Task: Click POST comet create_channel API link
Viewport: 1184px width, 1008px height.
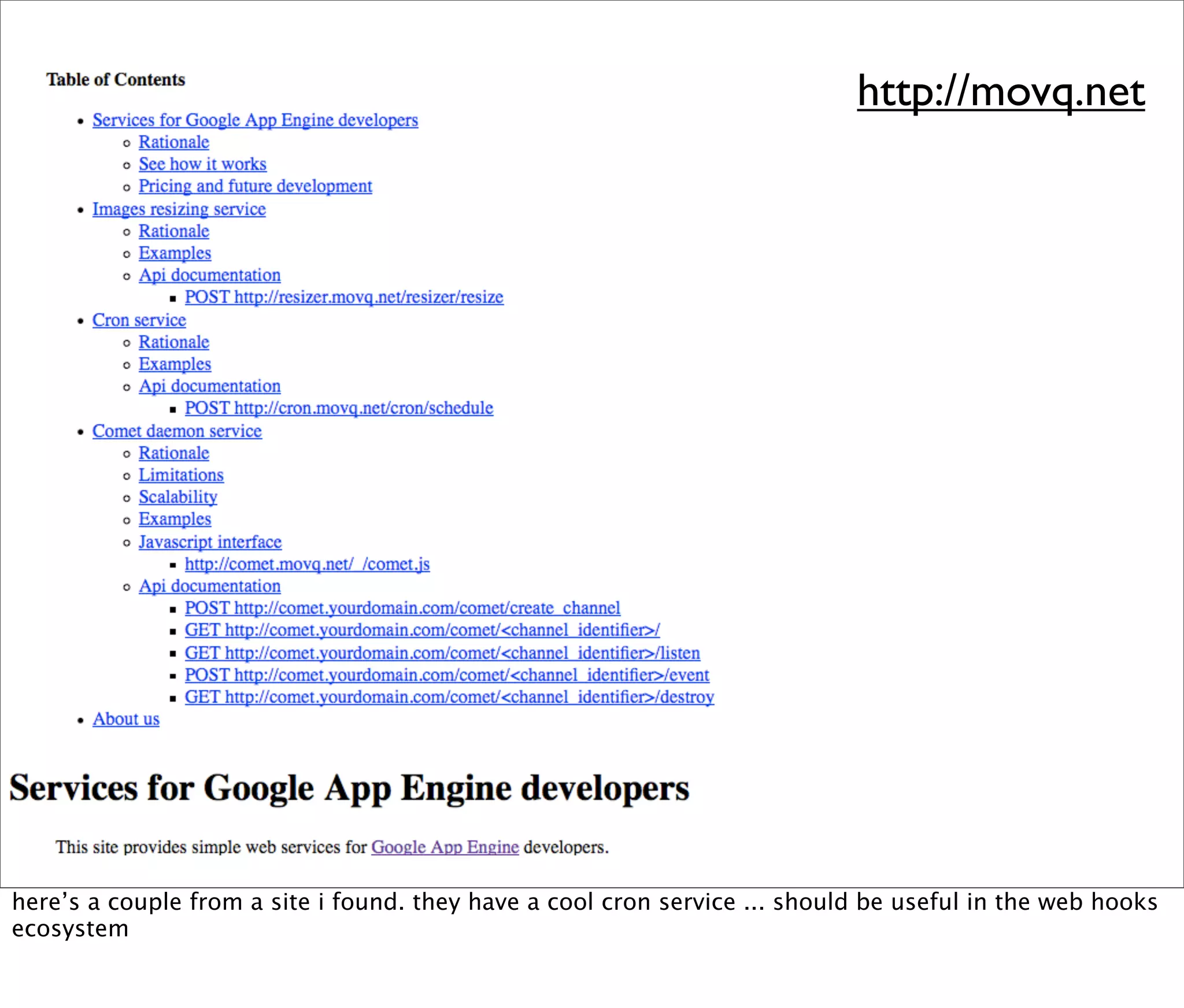Action: coord(402,608)
